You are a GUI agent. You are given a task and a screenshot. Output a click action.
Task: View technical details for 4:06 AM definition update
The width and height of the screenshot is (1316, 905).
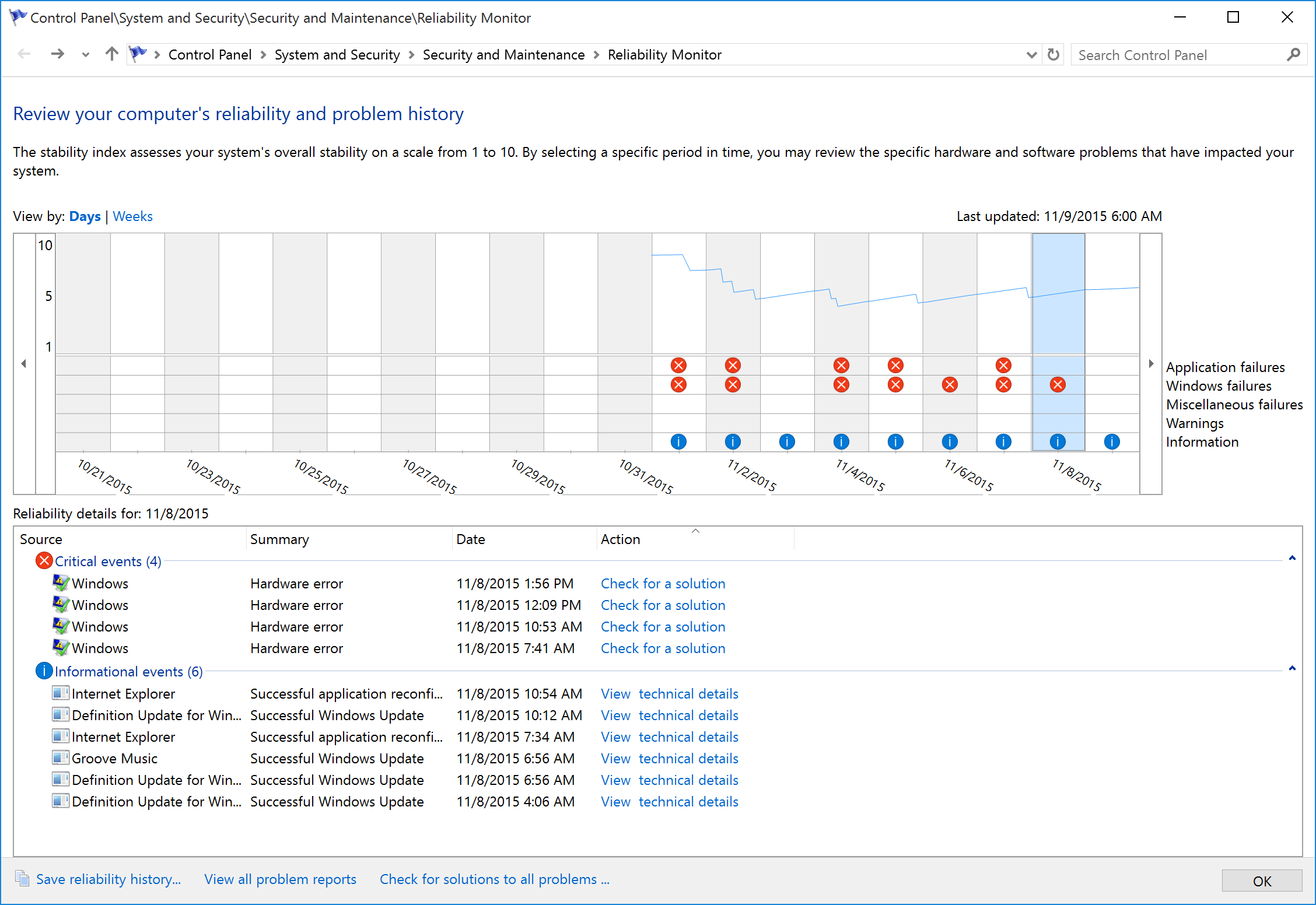[x=669, y=802]
